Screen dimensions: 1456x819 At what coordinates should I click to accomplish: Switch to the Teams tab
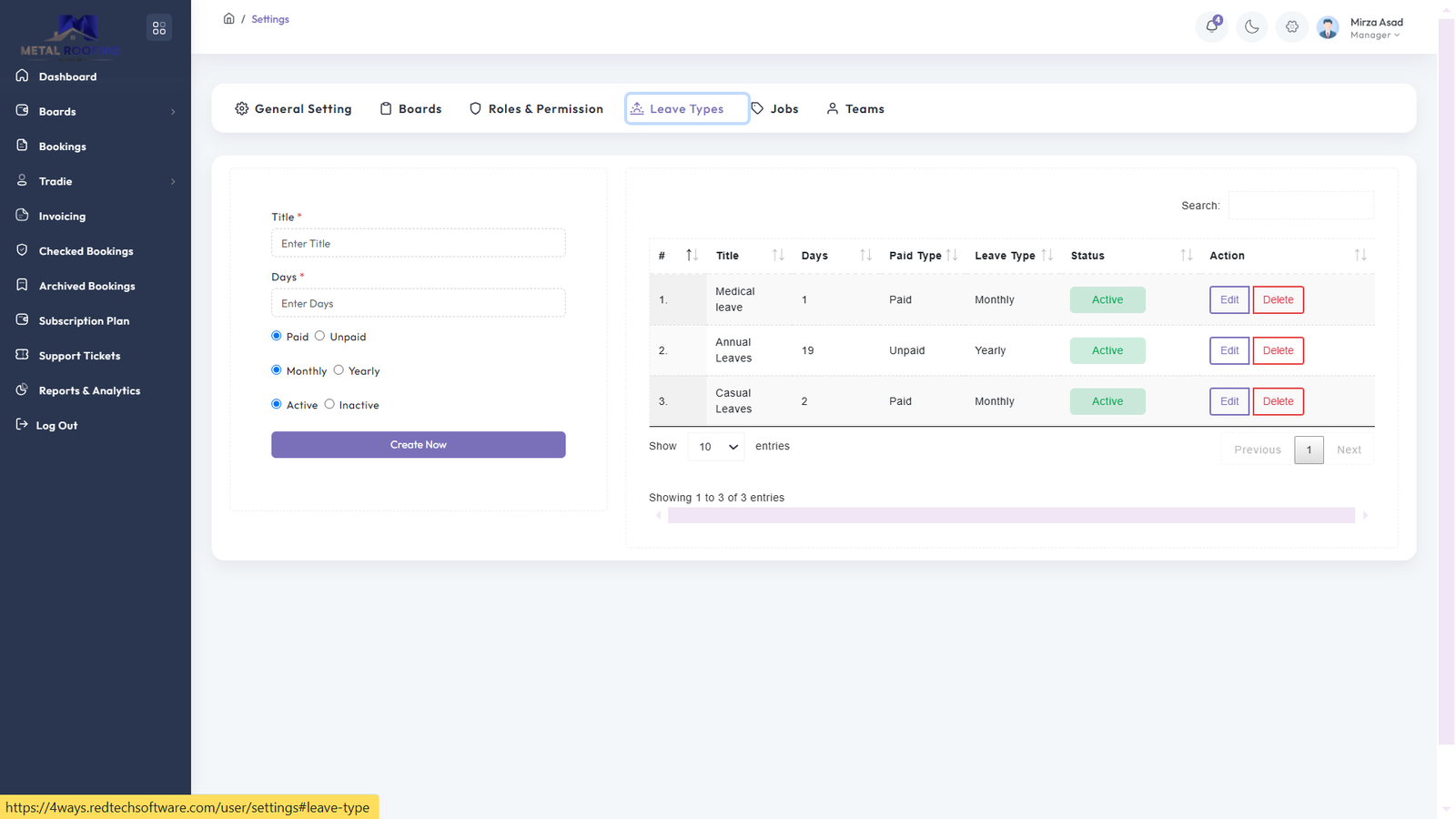[855, 108]
